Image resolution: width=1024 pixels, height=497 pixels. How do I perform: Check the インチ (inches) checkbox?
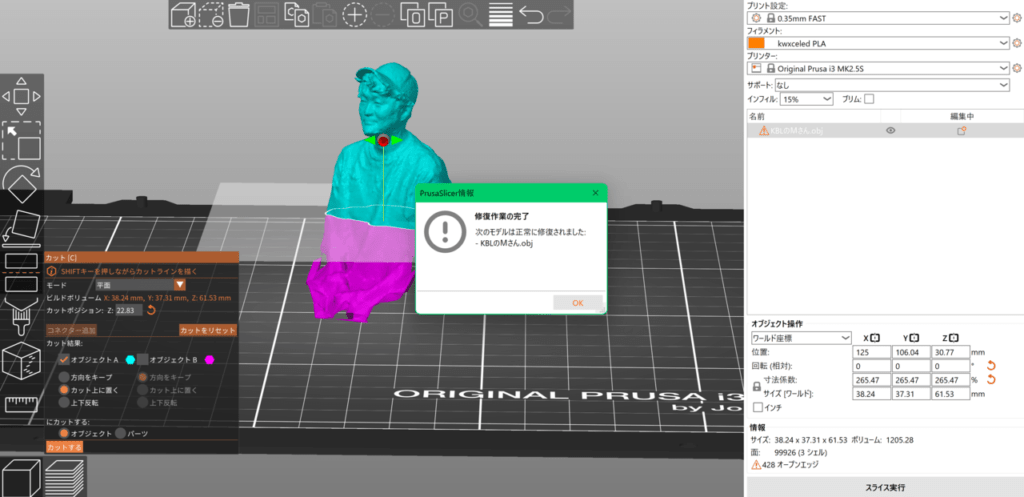[x=758, y=408]
